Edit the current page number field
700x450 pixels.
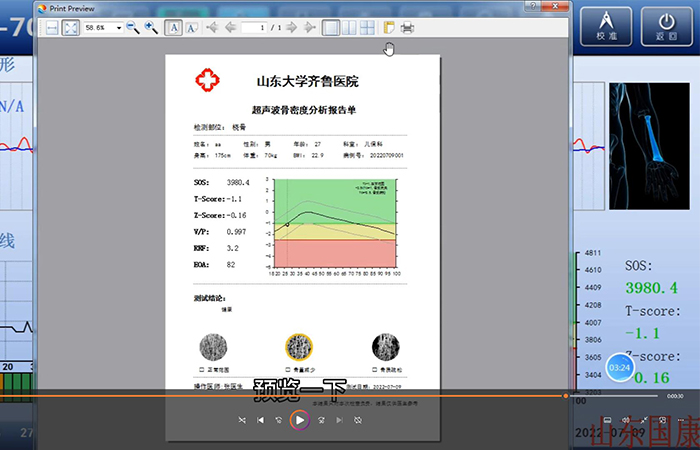(x=254, y=28)
